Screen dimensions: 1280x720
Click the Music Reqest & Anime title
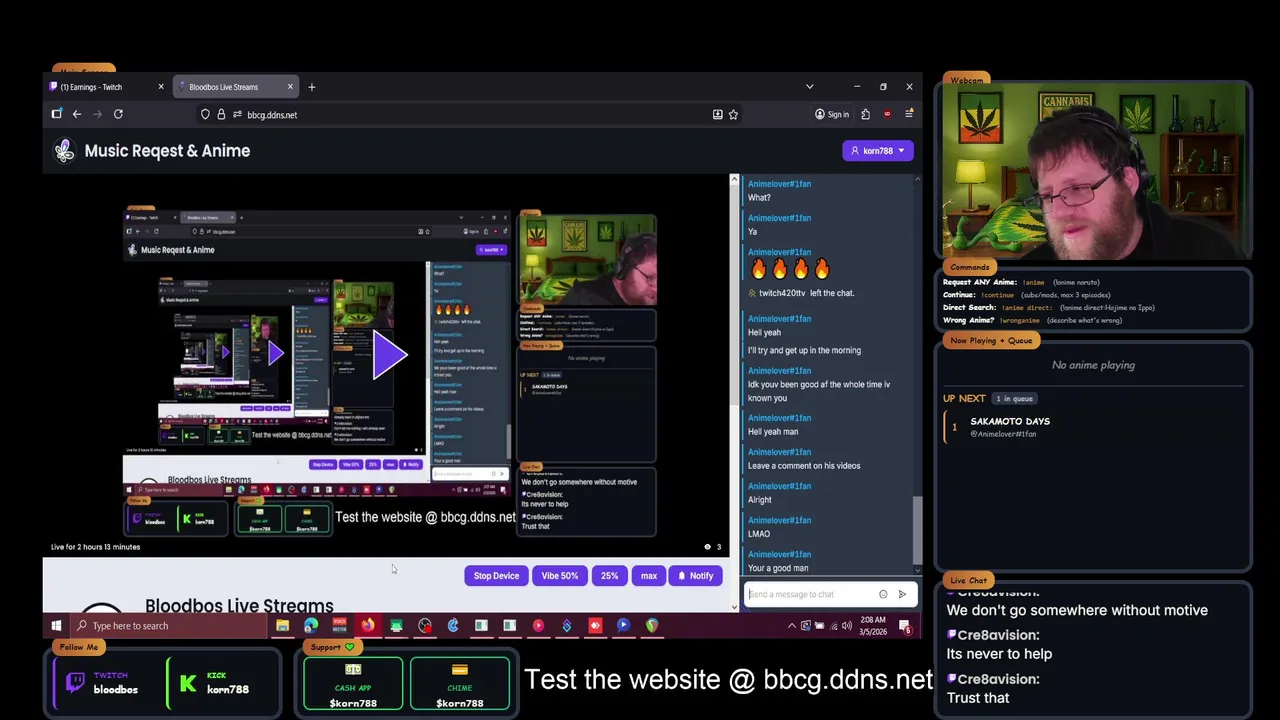pos(167,151)
